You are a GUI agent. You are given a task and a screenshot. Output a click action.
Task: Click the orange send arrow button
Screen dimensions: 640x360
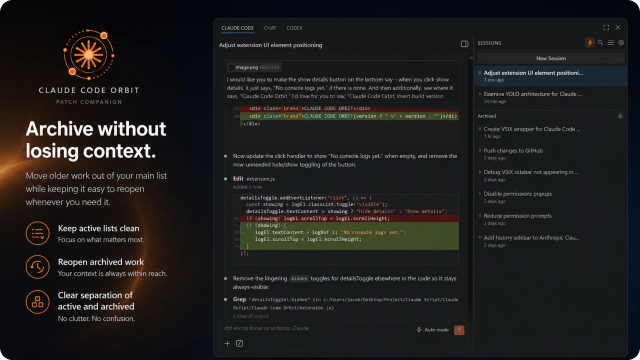click(459, 330)
